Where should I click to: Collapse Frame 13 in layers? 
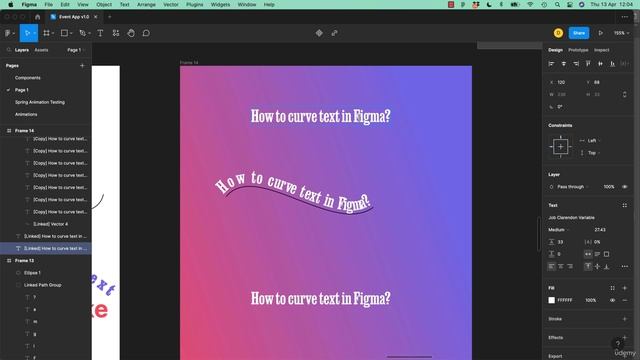tap(9, 260)
